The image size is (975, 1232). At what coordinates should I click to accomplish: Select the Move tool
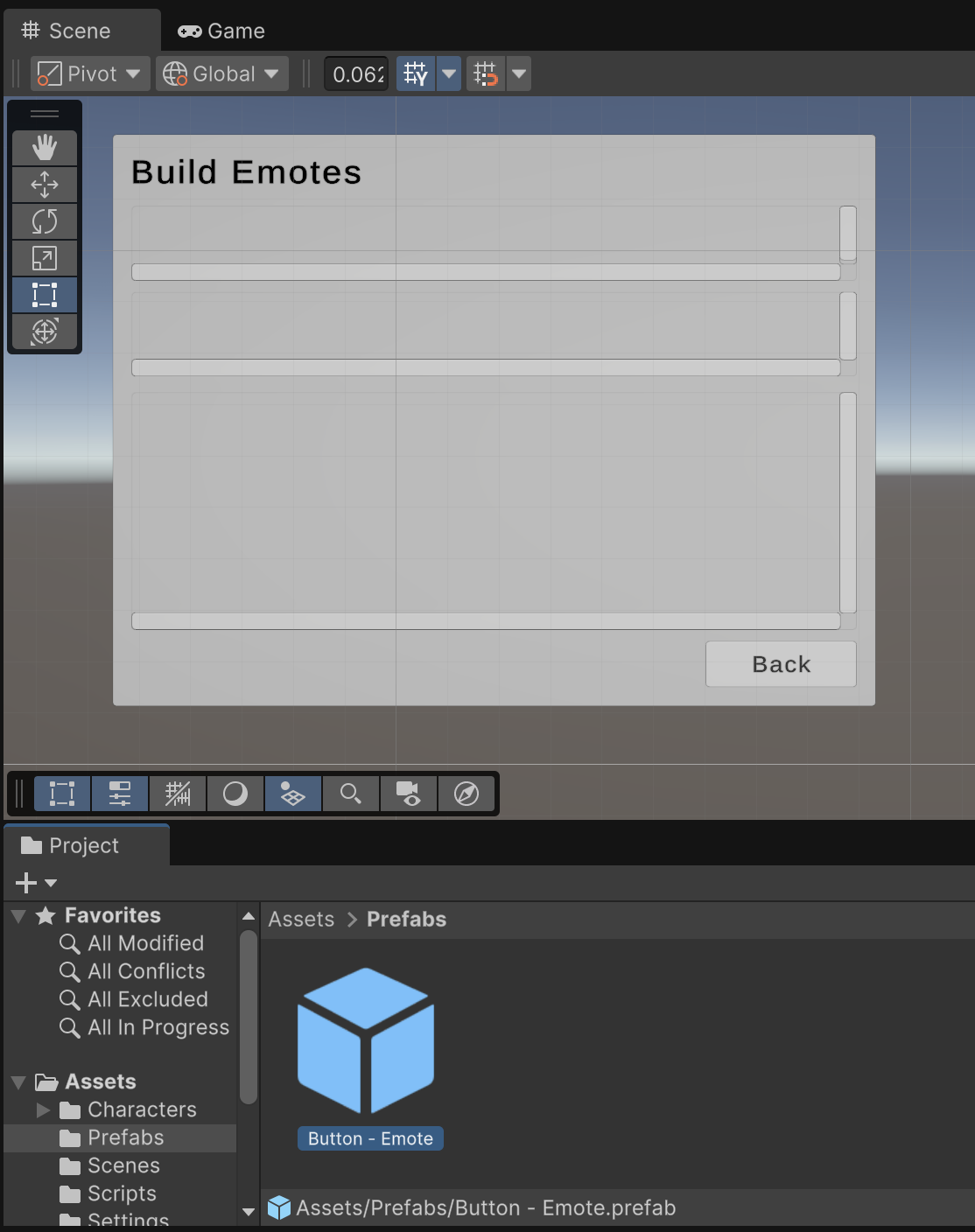click(x=45, y=185)
